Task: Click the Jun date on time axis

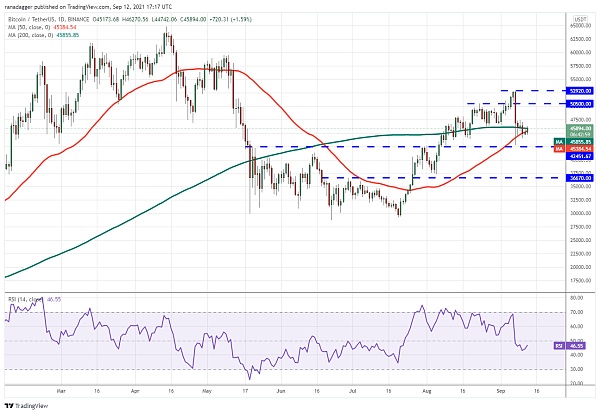Action: pyautogui.click(x=281, y=391)
